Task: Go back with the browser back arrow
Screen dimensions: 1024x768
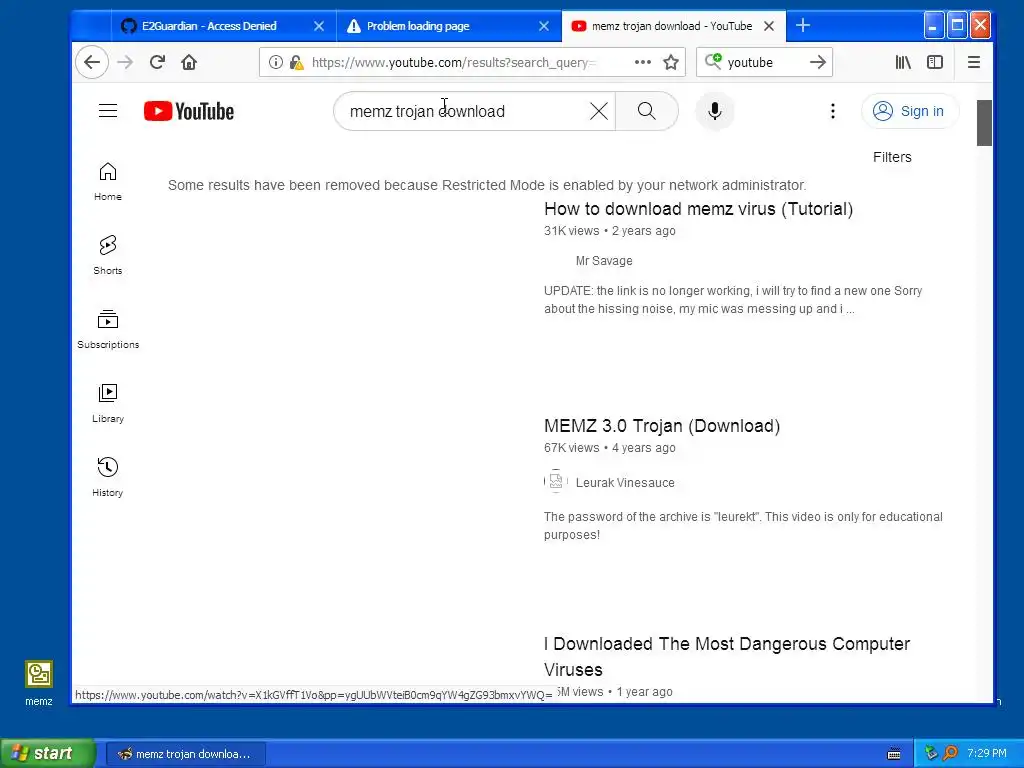Action: click(91, 63)
